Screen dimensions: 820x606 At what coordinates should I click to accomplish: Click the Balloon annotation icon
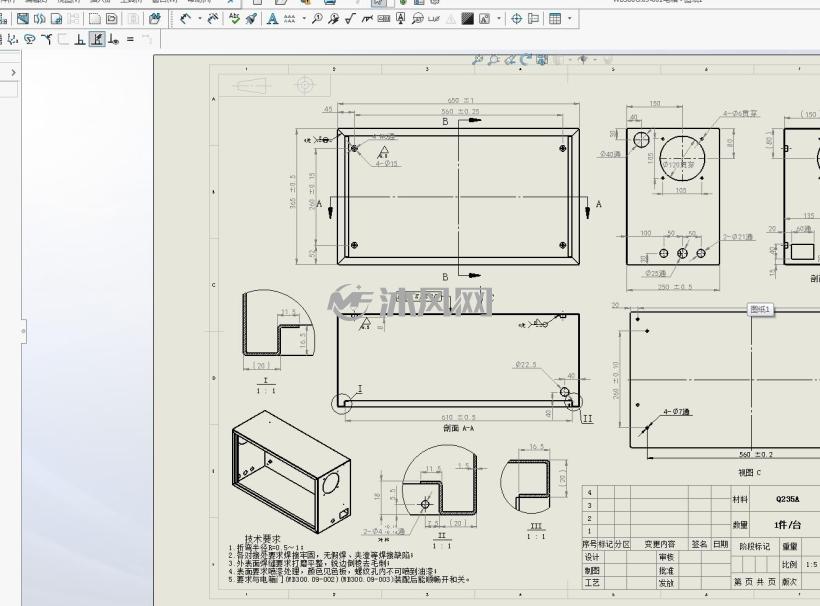click(x=317, y=19)
